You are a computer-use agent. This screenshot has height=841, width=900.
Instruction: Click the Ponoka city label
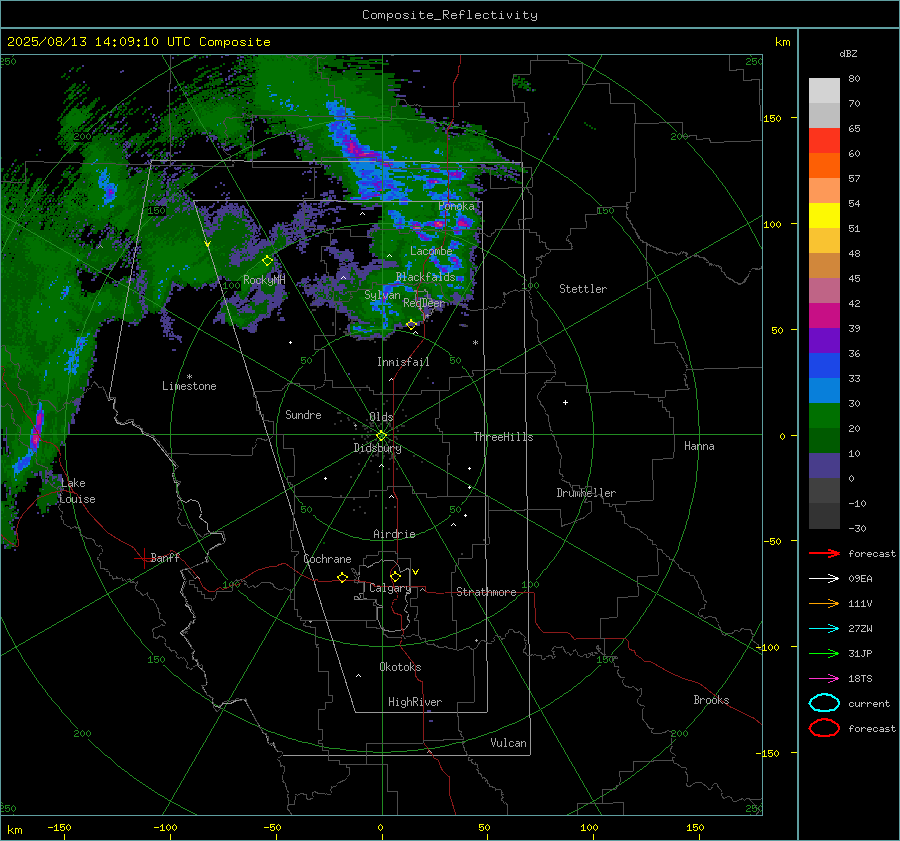pos(456,206)
